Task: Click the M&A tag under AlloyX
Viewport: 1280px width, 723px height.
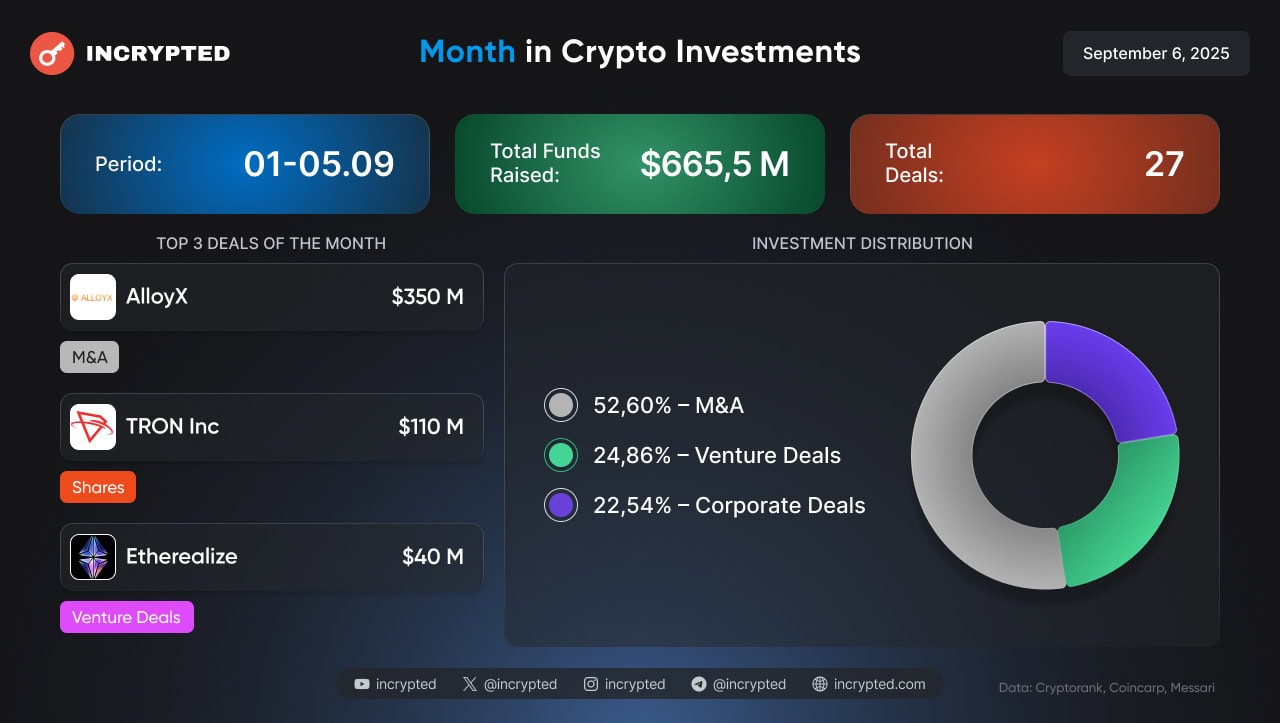Action: [89, 357]
